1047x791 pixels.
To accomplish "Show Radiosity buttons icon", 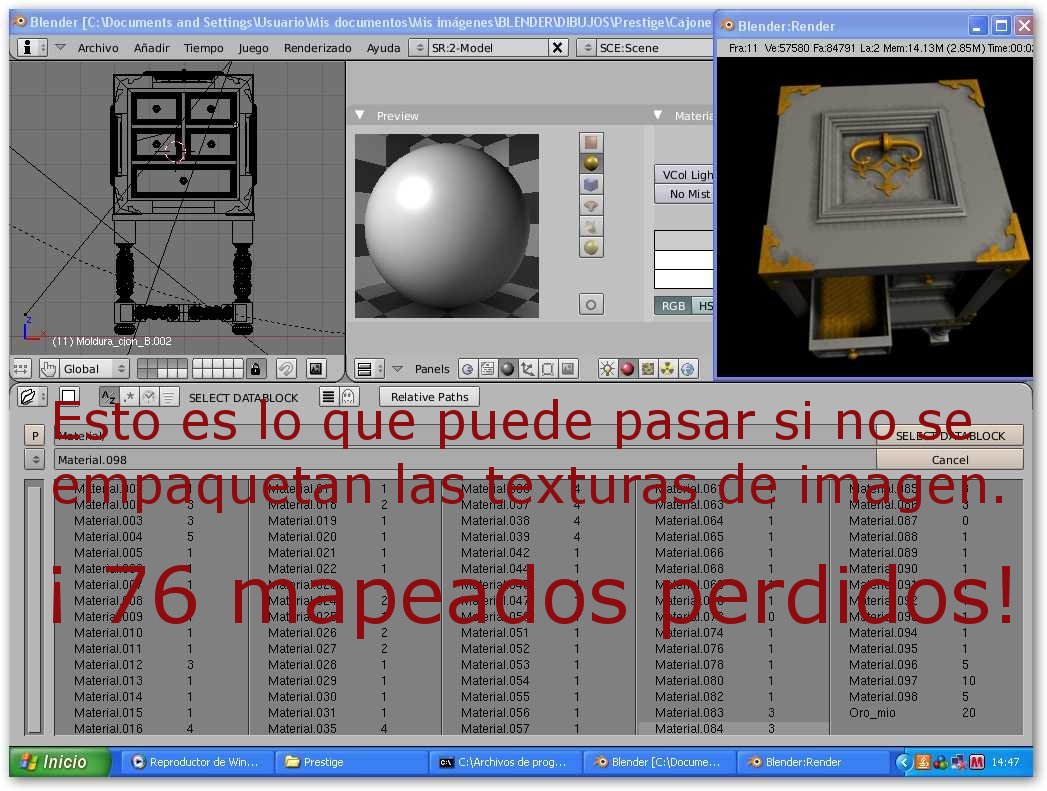I will 667,369.
